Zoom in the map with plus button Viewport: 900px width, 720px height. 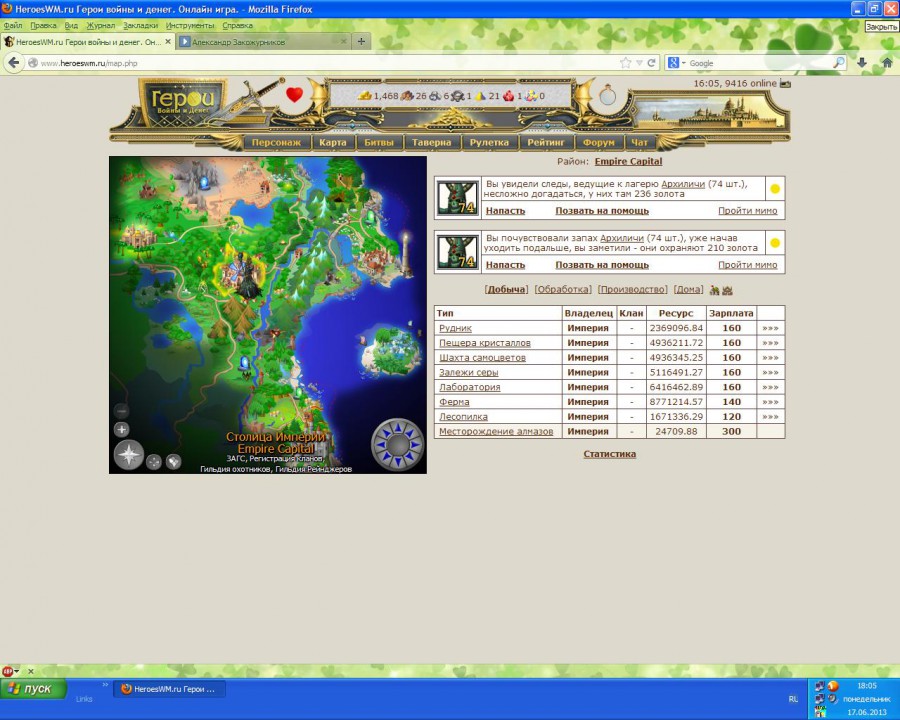tap(121, 429)
